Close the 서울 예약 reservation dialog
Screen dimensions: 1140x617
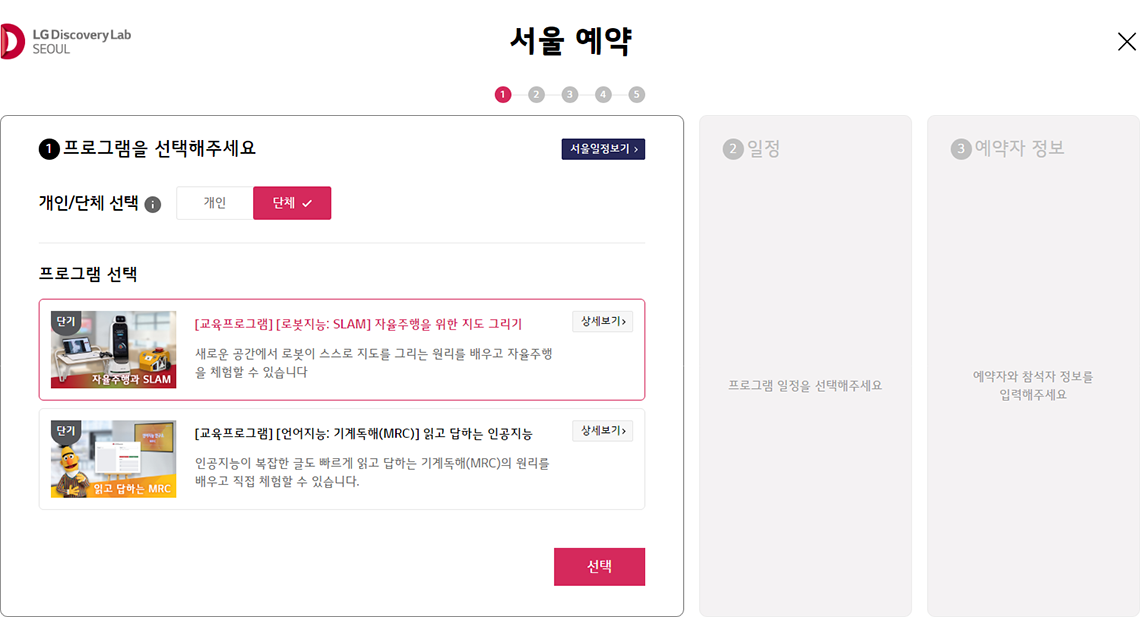tap(1126, 41)
